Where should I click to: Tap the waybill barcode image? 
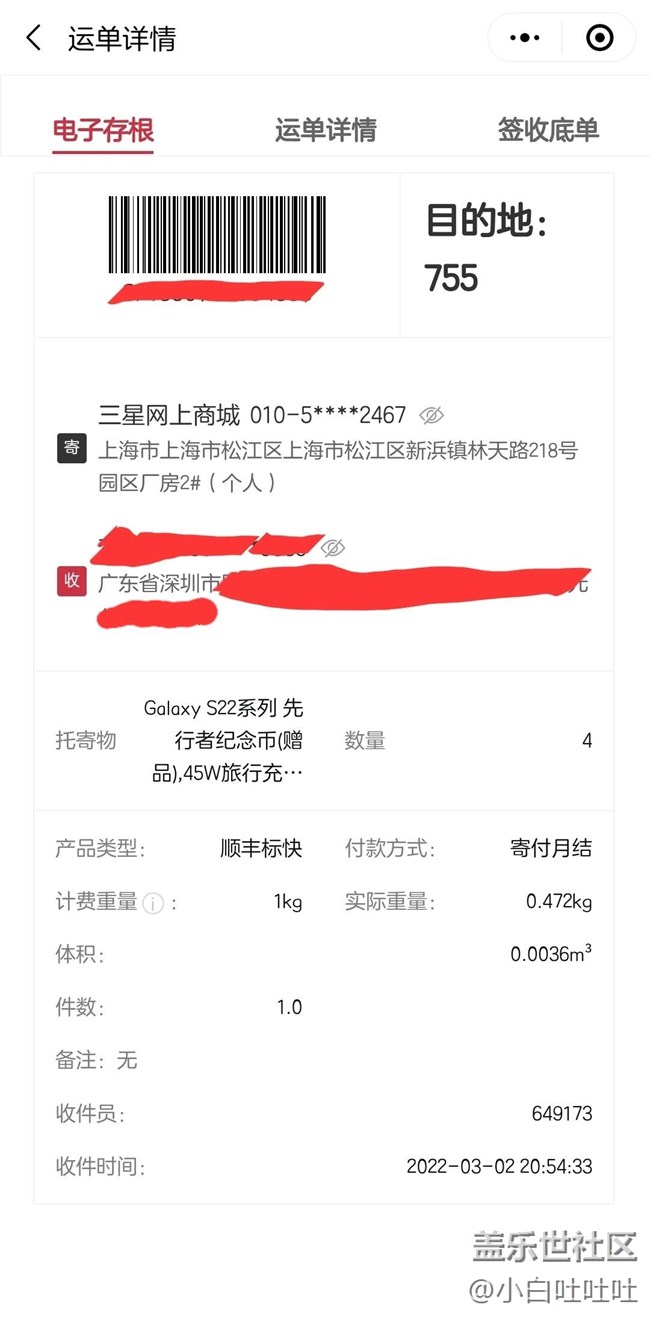click(x=217, y=236)
